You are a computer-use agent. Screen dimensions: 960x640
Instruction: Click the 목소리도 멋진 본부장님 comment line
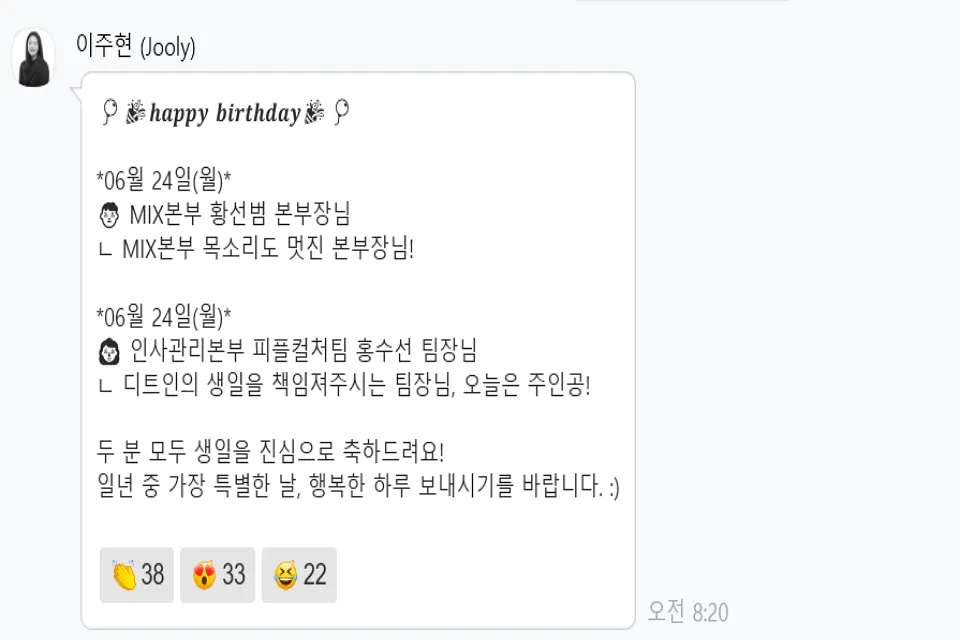tap(257, 249)
